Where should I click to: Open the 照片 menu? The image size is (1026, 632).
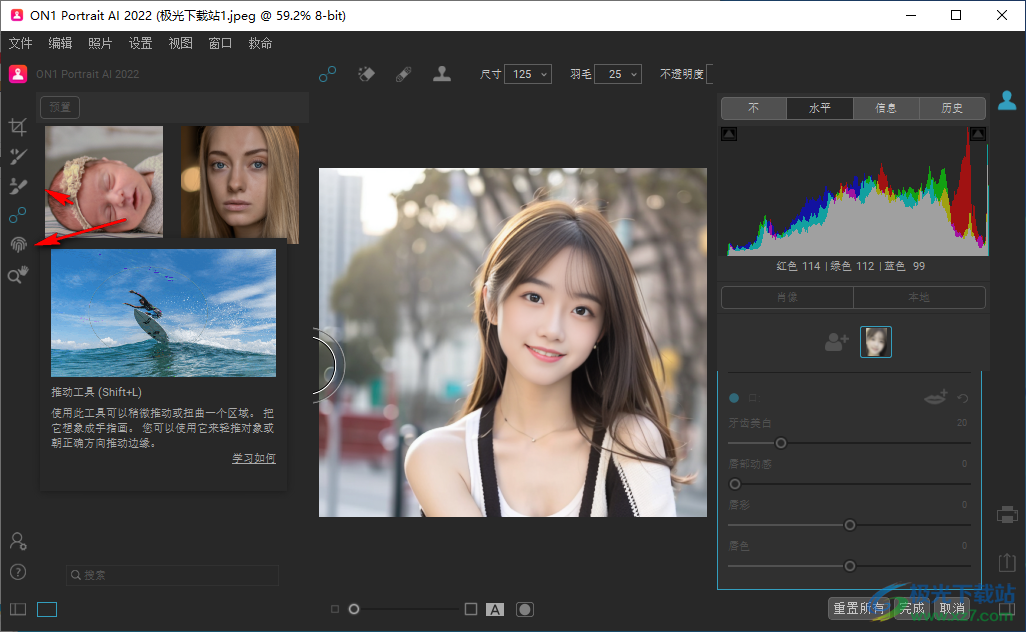pos(100,43)
